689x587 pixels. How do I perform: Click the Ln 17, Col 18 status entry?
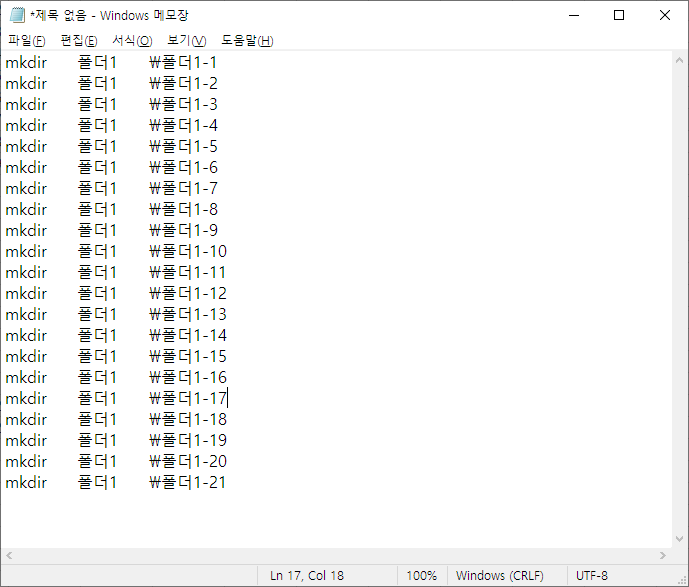pos(307,576)
